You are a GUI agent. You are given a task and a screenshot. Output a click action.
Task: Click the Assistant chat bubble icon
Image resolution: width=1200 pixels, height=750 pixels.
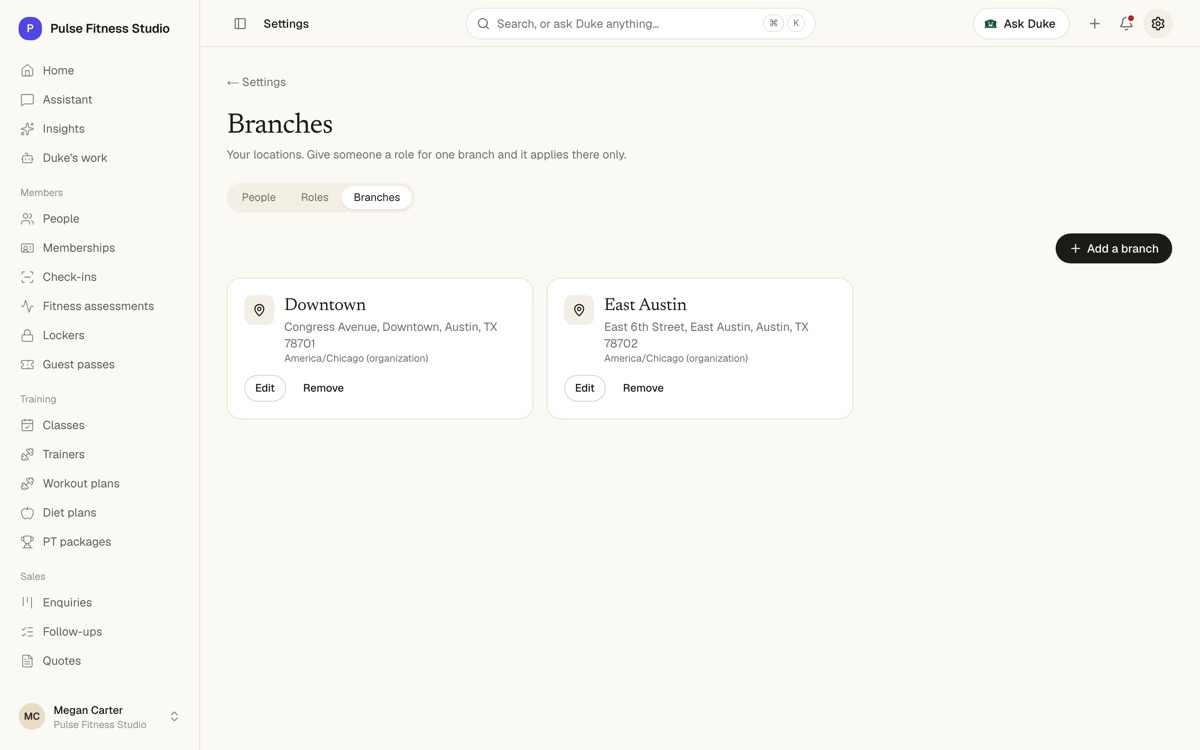point(27,100)
